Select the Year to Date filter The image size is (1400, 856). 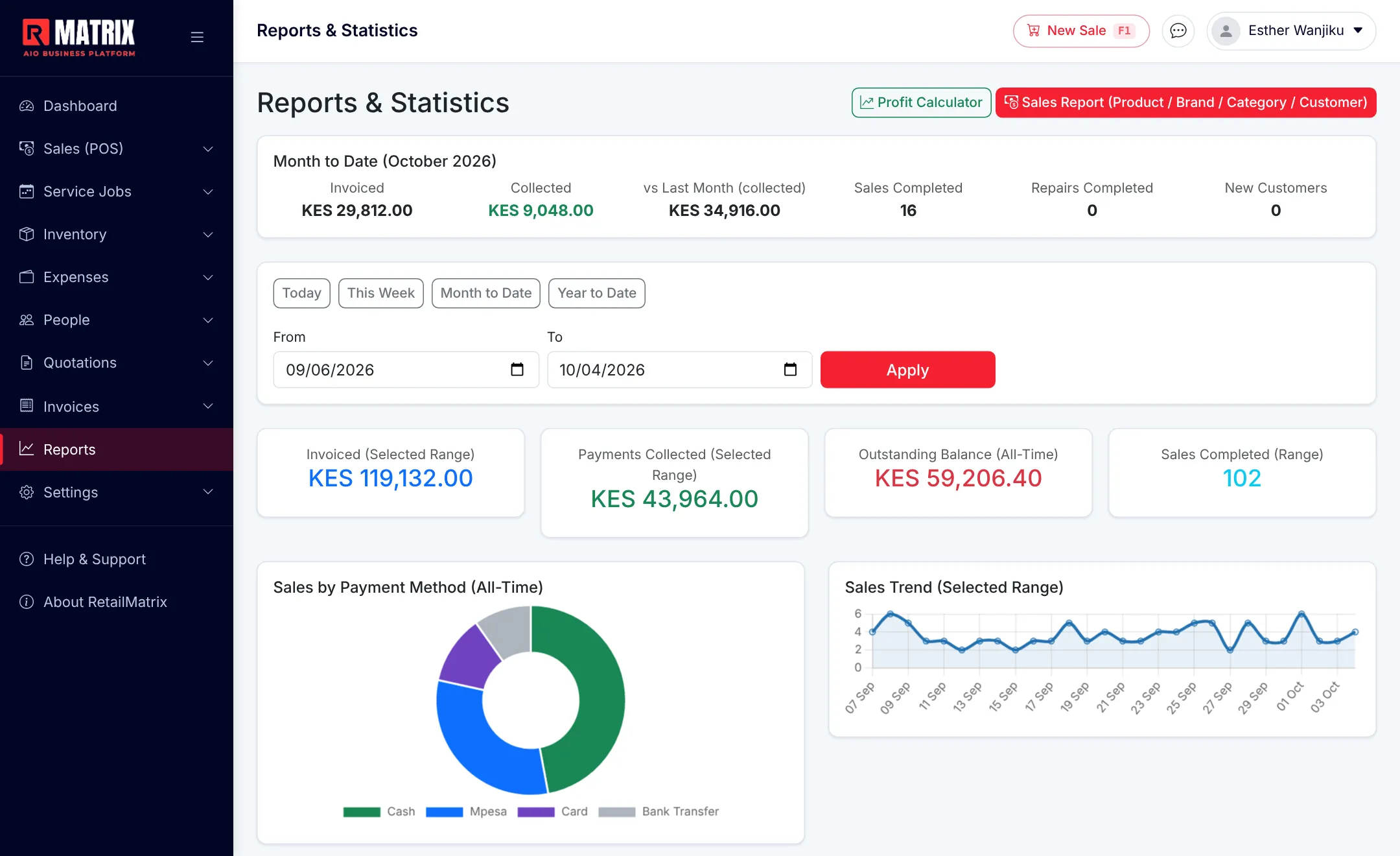[596, 293]
